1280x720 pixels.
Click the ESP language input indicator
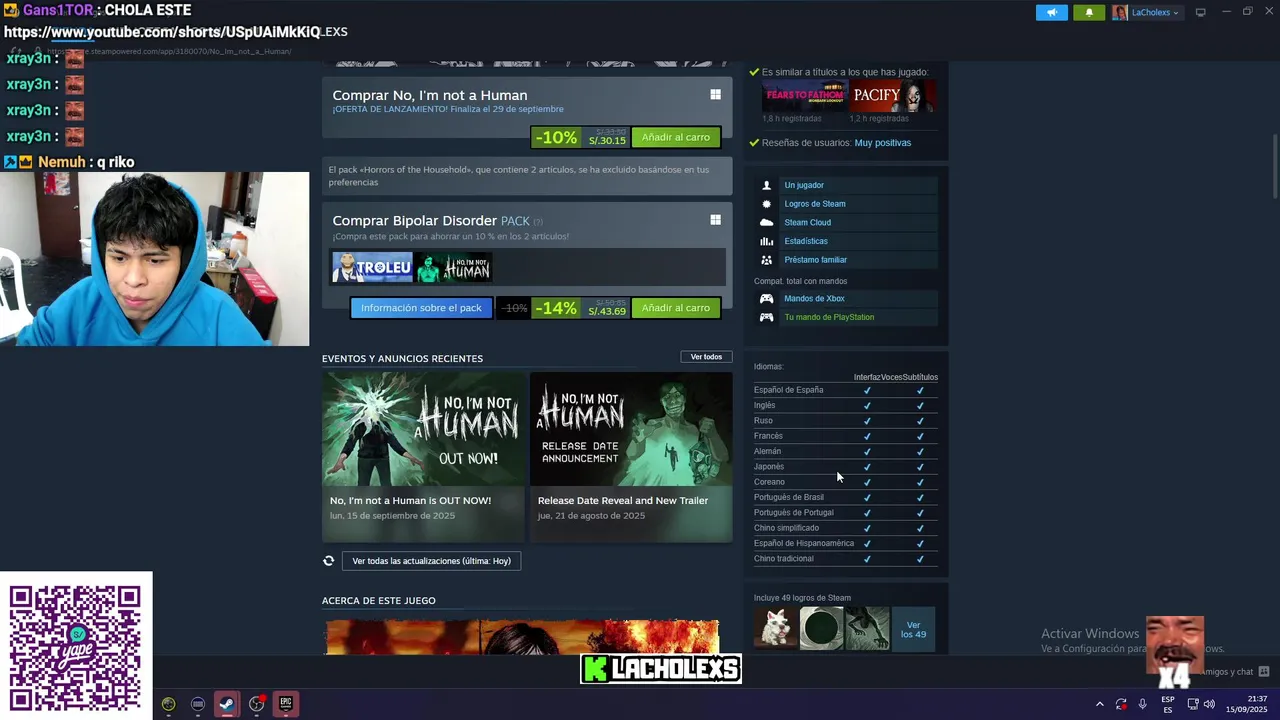point(1167,704)
